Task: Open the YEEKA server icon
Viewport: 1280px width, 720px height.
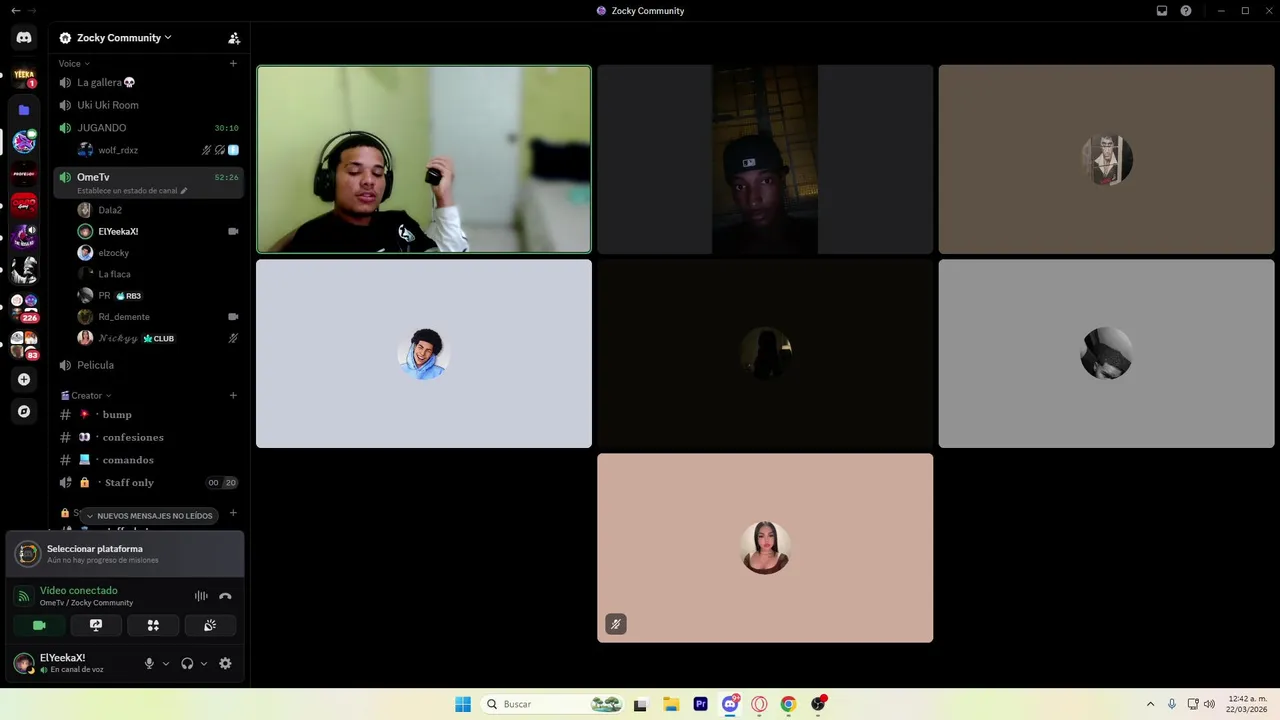Action: coord(24,75)
